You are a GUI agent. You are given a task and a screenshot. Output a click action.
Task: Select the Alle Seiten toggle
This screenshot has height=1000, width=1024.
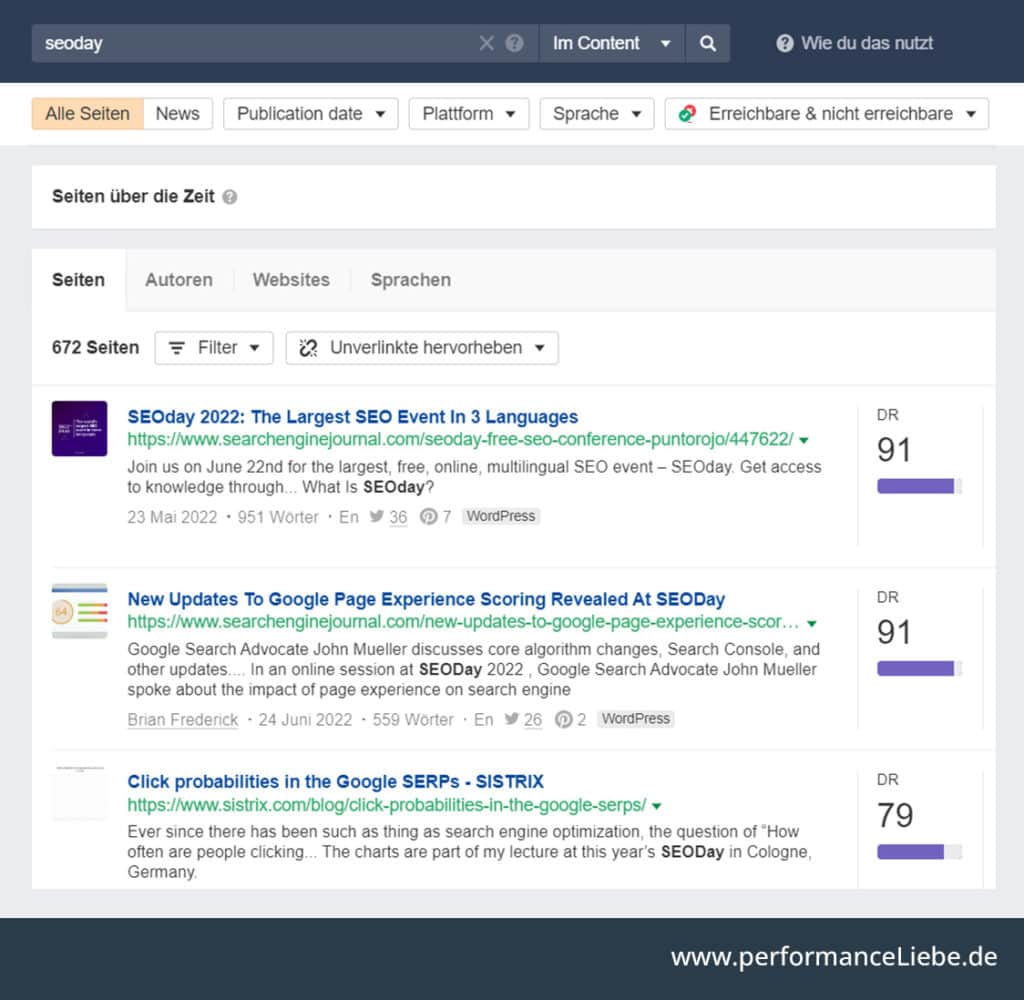[x=88, y=114]
